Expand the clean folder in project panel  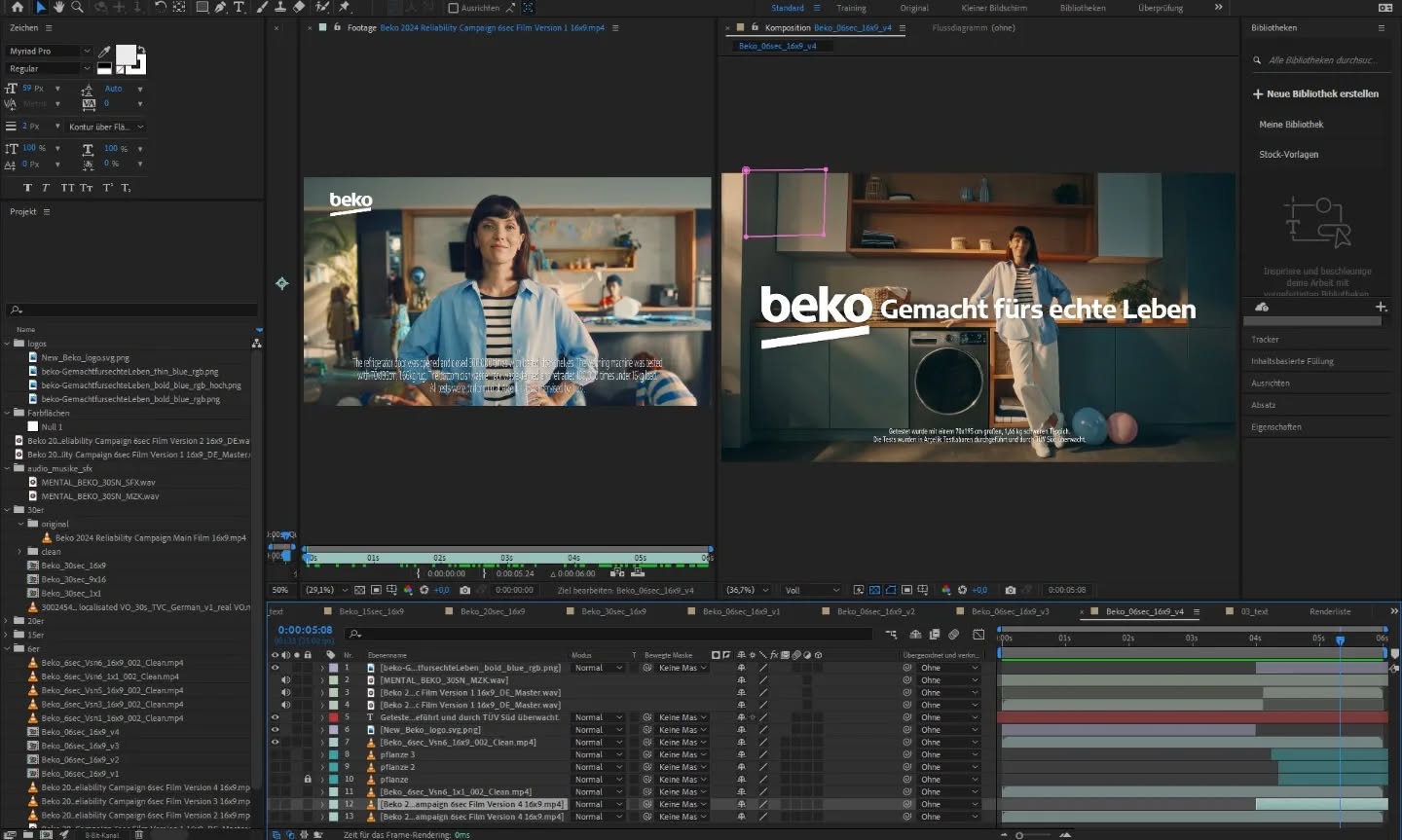pyautogui.click(x=19, y=552)
